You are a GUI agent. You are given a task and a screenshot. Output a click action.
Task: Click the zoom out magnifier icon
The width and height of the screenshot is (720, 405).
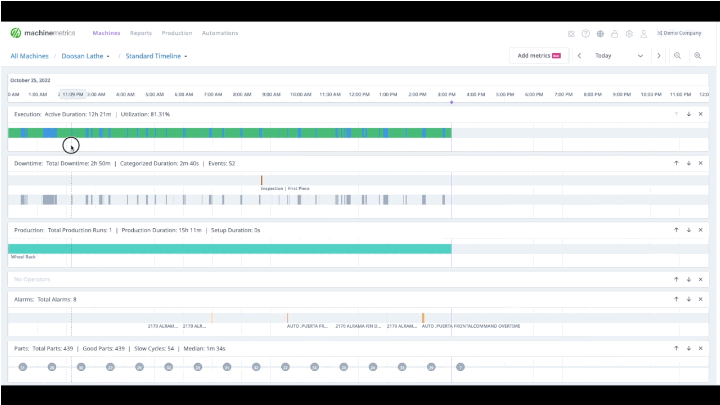click(x=677, y=56)
